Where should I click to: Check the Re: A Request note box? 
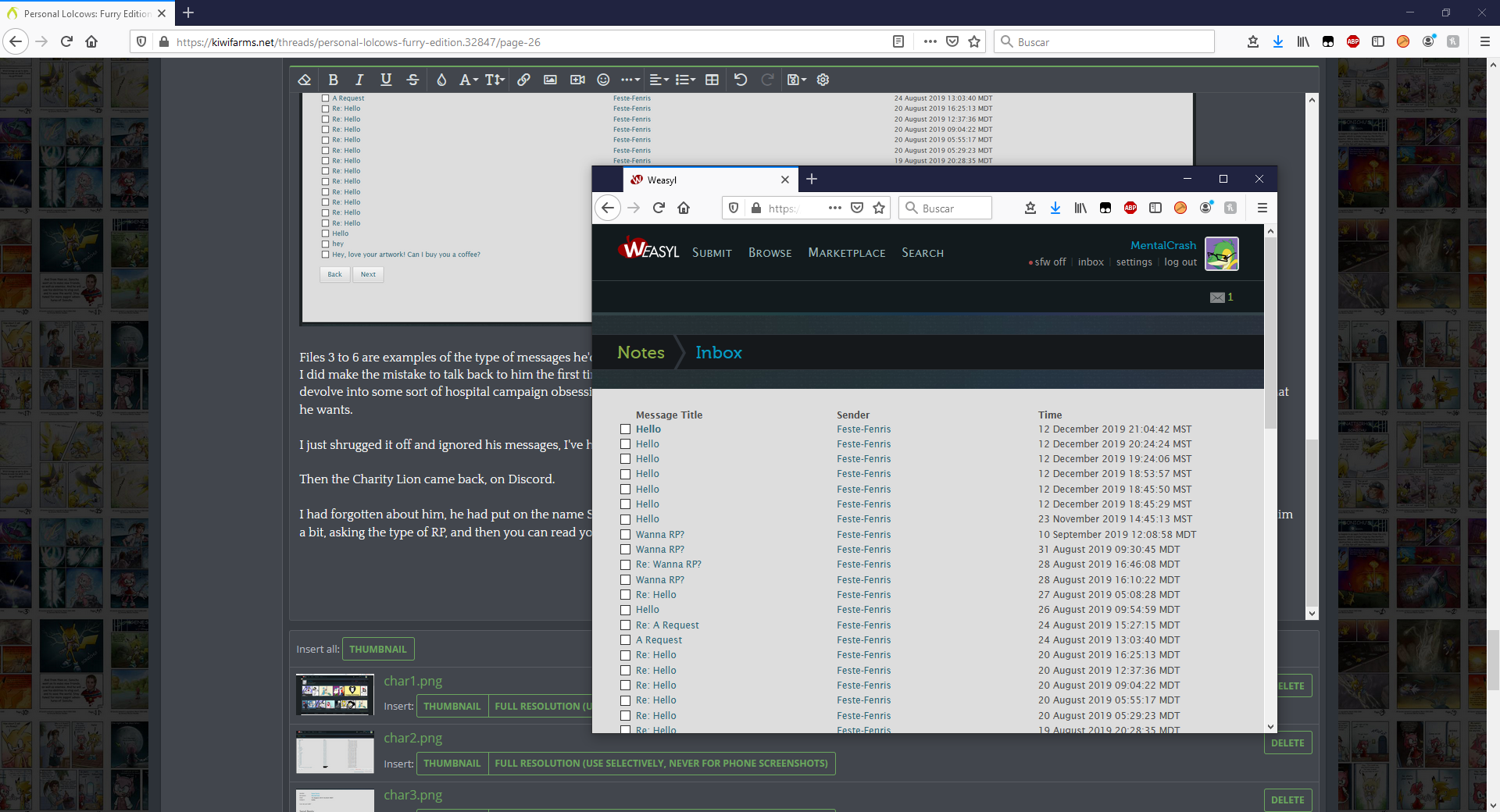pyautogui.click(x=625, y=625)
